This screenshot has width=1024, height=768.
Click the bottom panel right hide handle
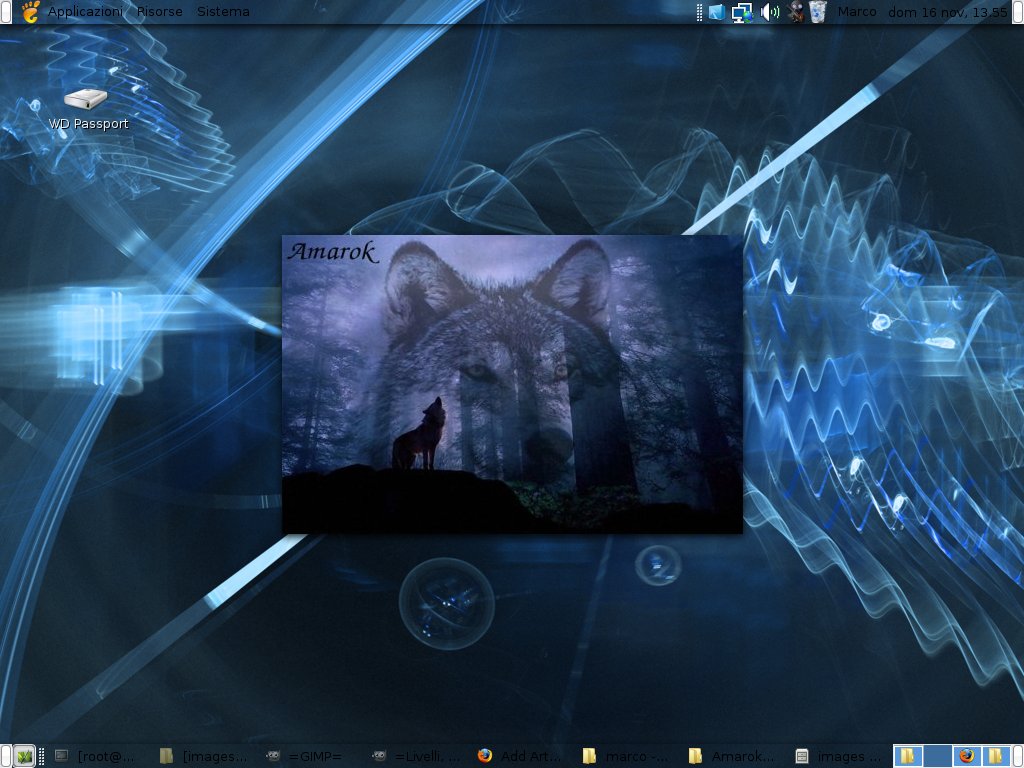click(x=1018, y=756)
